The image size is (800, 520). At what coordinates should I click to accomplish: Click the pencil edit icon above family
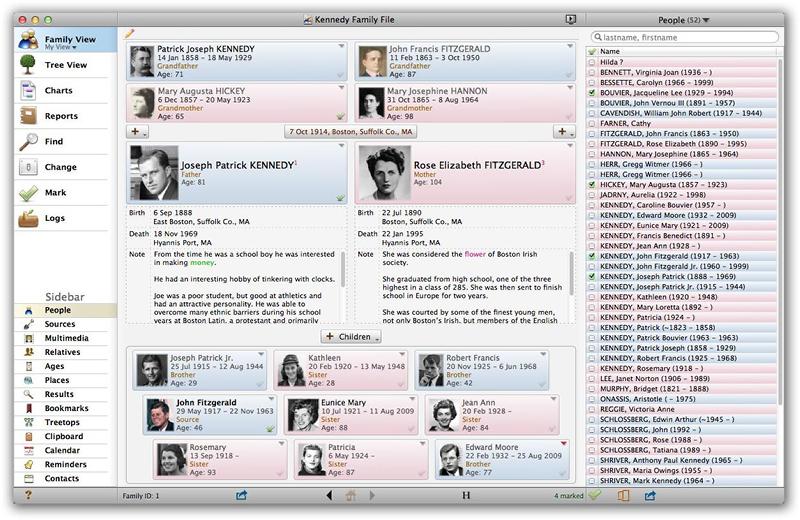click(x=130, y=34)
